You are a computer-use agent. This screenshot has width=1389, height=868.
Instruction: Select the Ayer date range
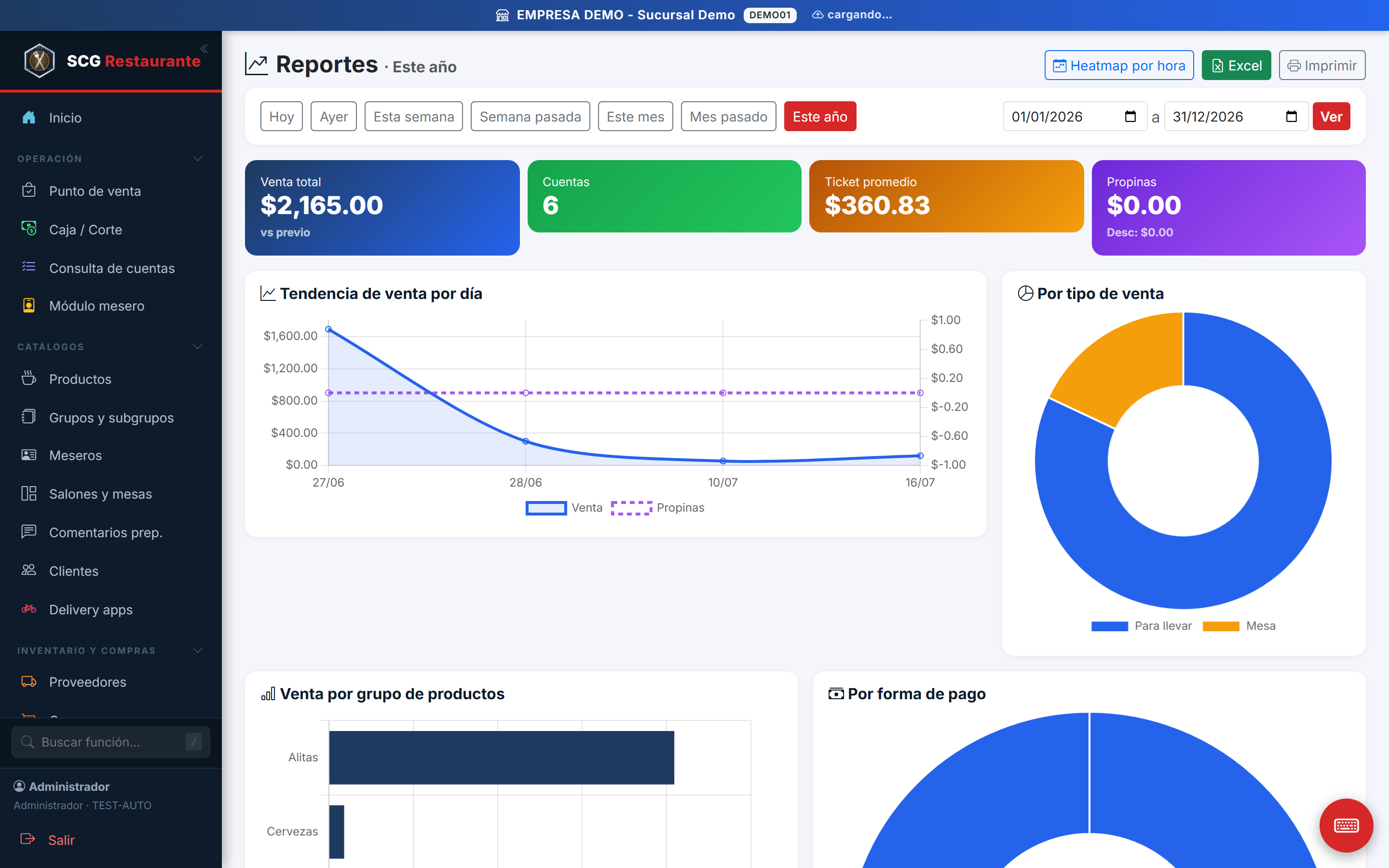[333, 117]
